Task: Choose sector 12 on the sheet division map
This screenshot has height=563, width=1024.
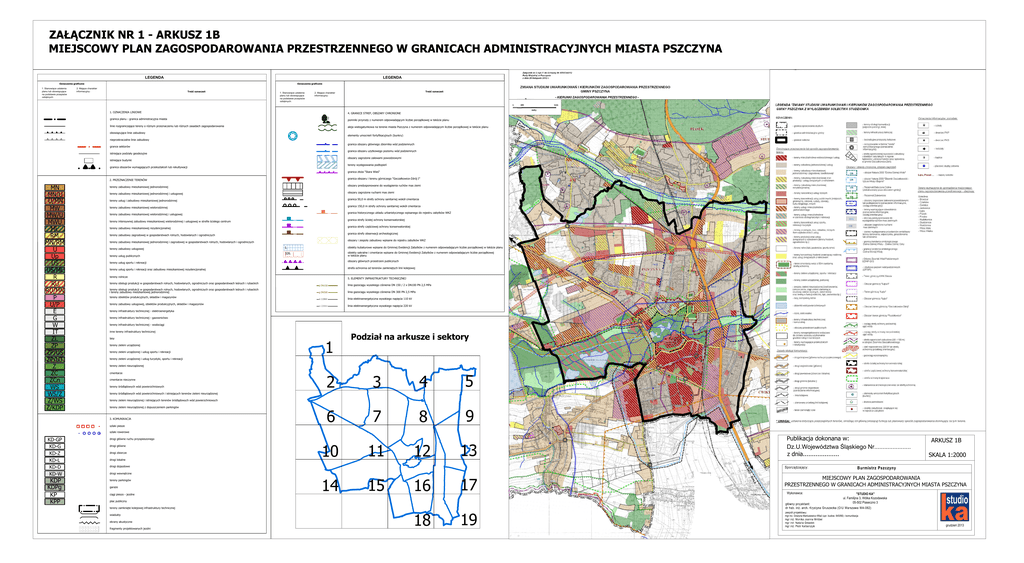Action: tap(422, 452)
